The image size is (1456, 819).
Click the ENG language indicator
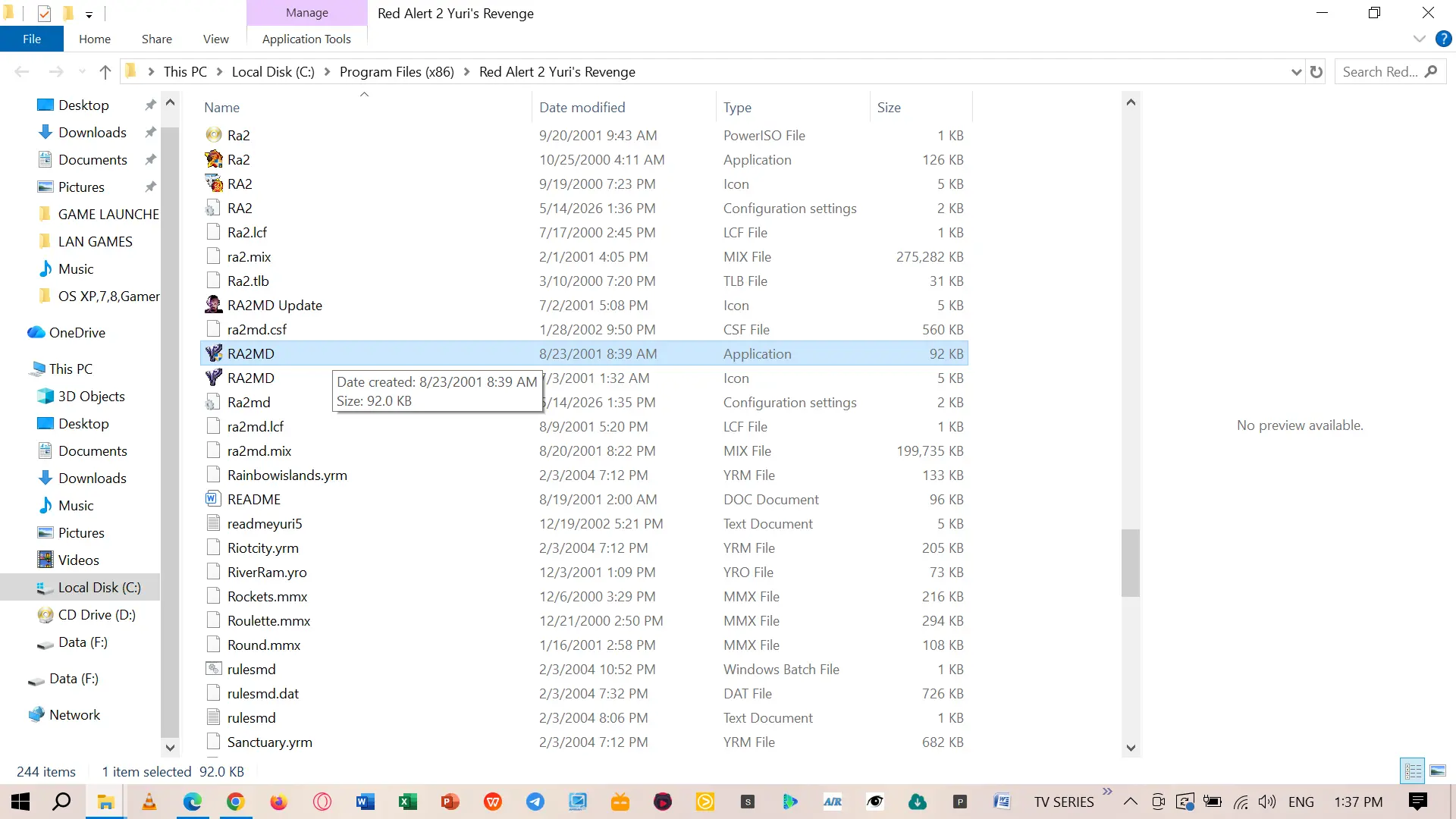(1301, 802)
